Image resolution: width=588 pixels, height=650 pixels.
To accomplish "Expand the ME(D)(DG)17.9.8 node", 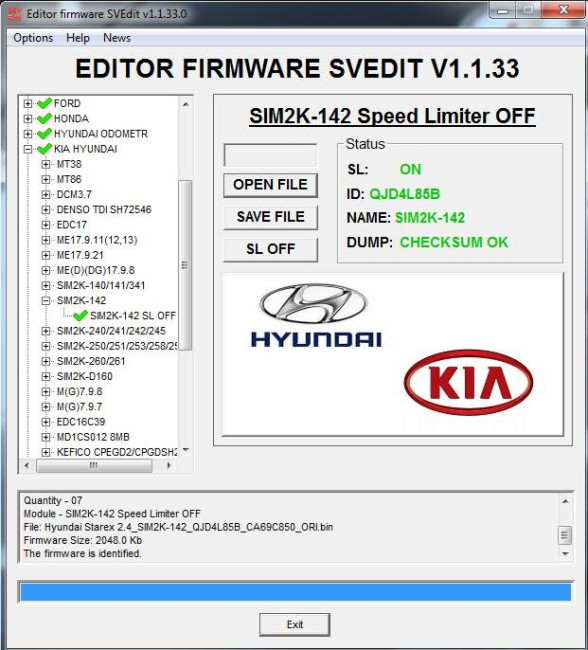I will click(x=46, y=270).
